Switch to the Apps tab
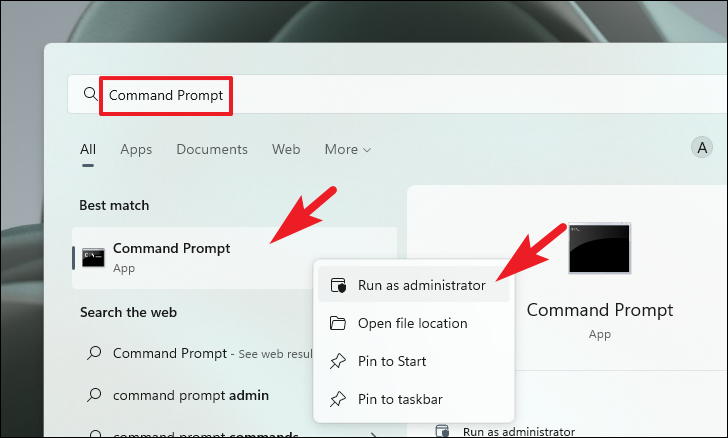This screenshot has width=728, height=438. tap(136, 150)
